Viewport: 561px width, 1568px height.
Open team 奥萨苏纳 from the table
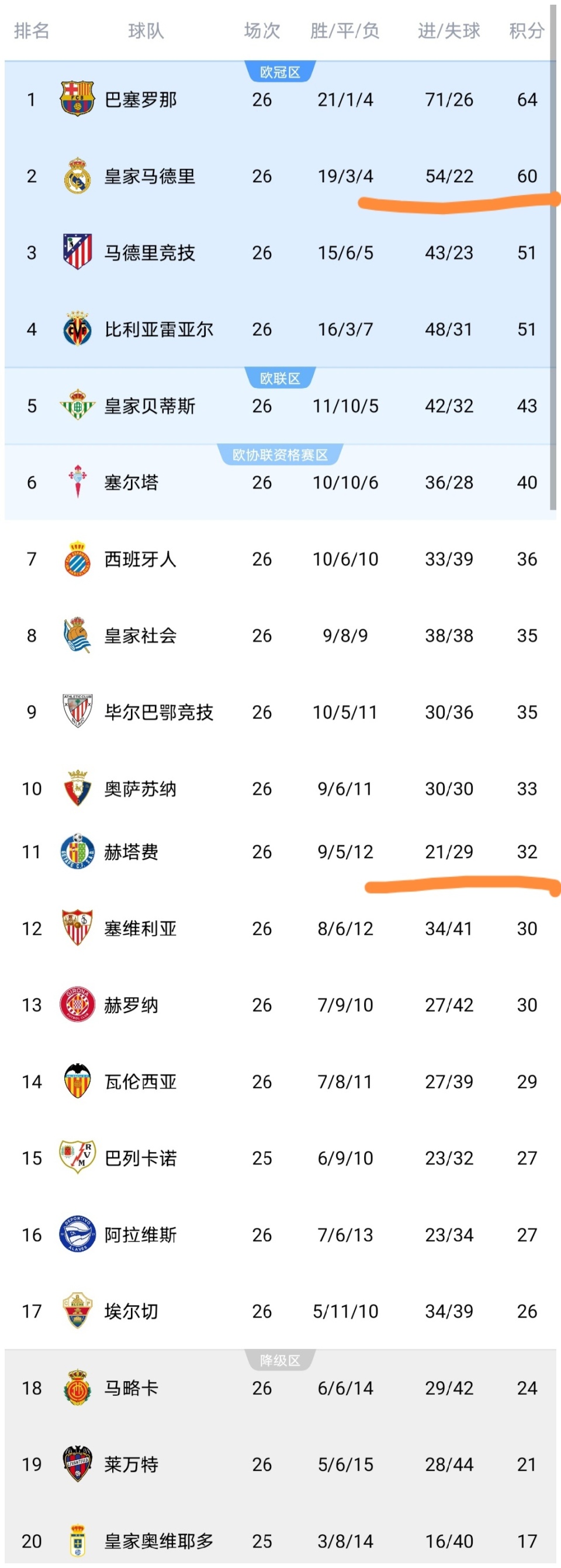click(141, 789)
